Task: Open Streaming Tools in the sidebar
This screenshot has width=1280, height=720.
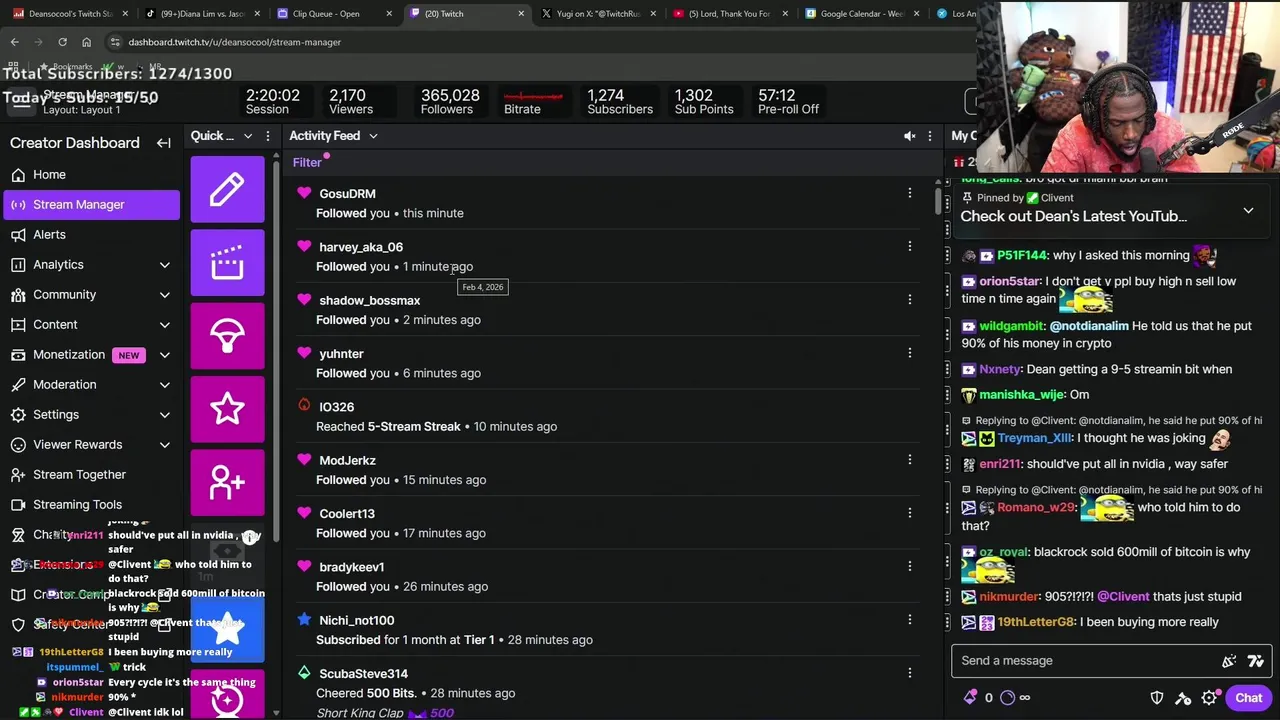Action: 77,505
